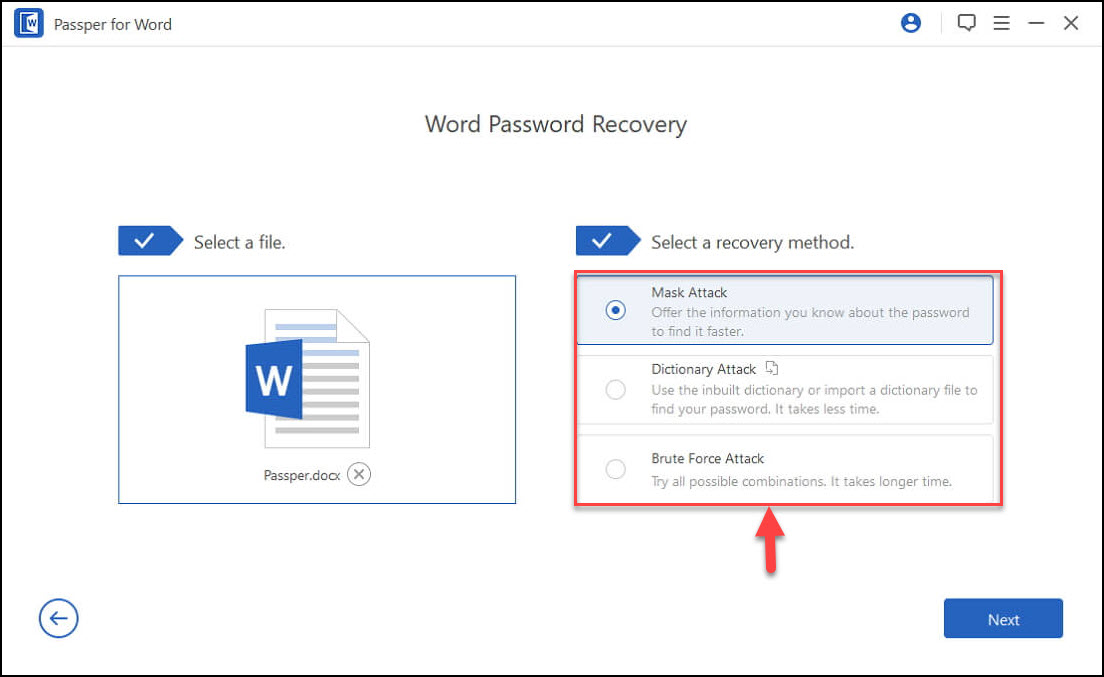The height and width of the screenshot is (677, 1104).
Task: Choose the Dictionary Attack radio button
Action: click(x=616, y=389)
